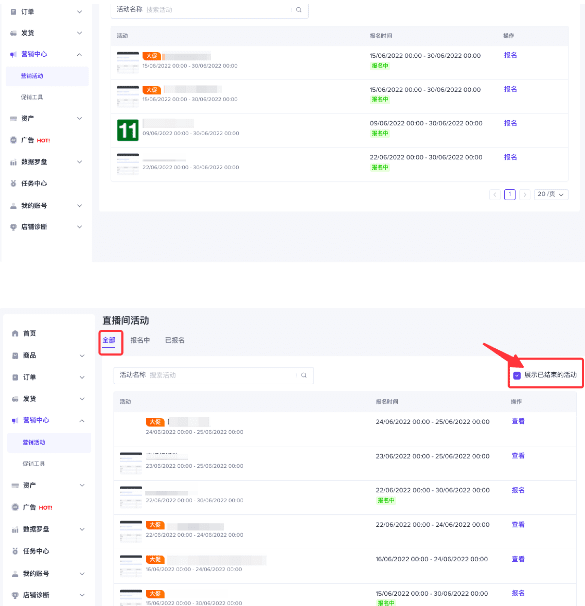Screen dimensions: 585x606
Task: Switch to the 已报名 tab
Action: [175, 340]
